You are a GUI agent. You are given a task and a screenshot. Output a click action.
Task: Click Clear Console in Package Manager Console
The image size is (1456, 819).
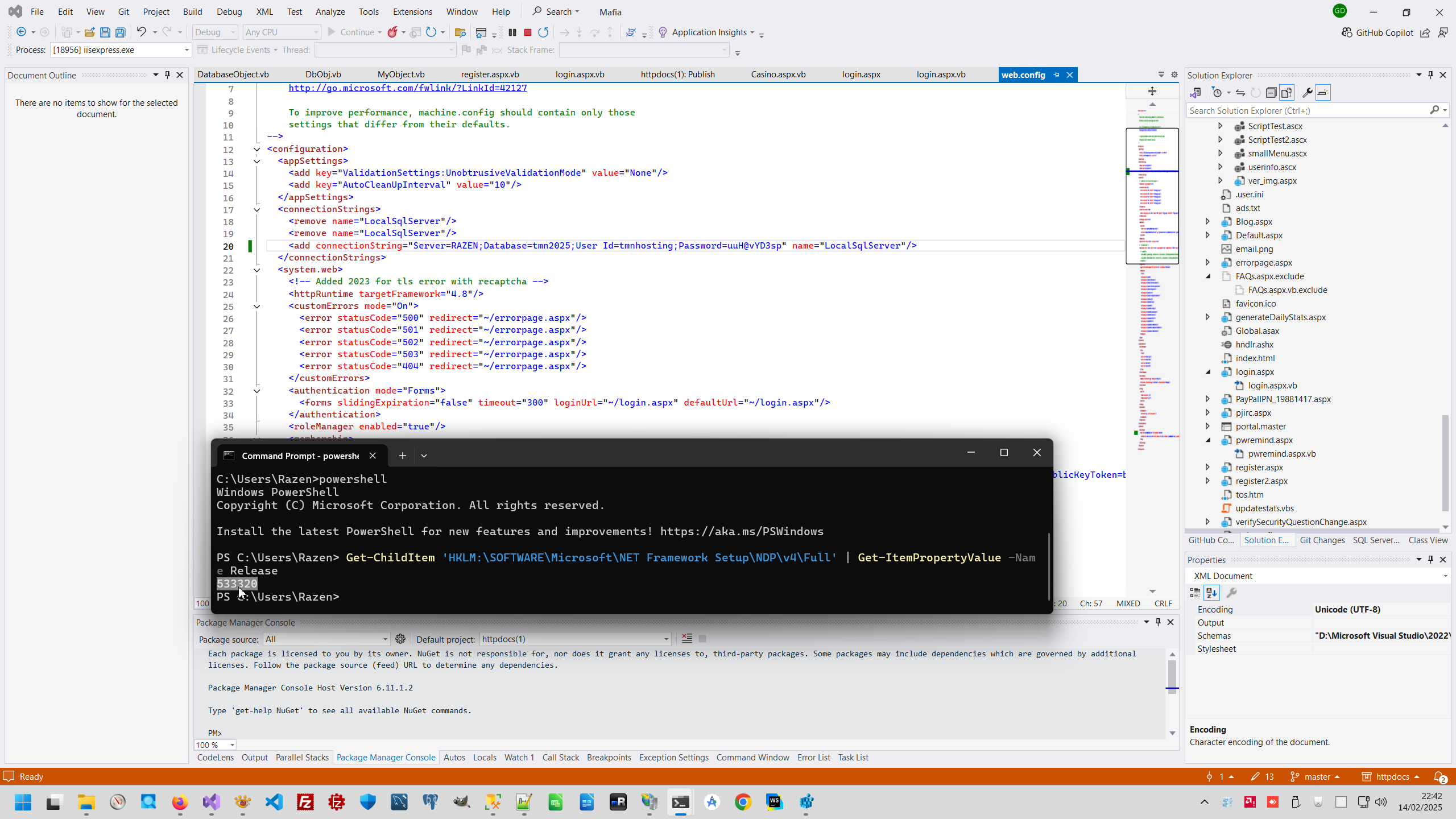pyautogui.click(x=686, y=639)
